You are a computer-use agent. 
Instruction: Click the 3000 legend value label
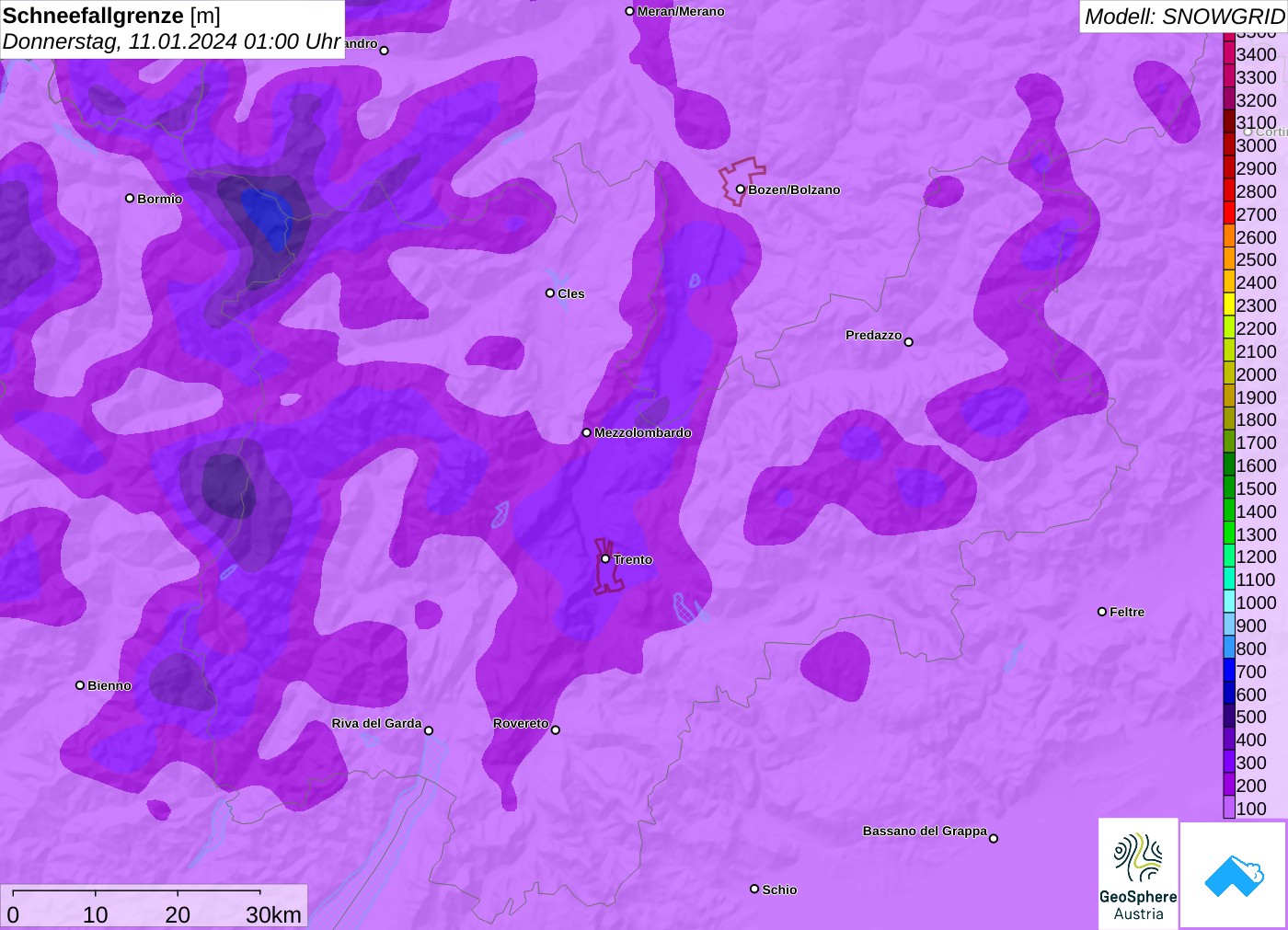tap(1257, 145)
